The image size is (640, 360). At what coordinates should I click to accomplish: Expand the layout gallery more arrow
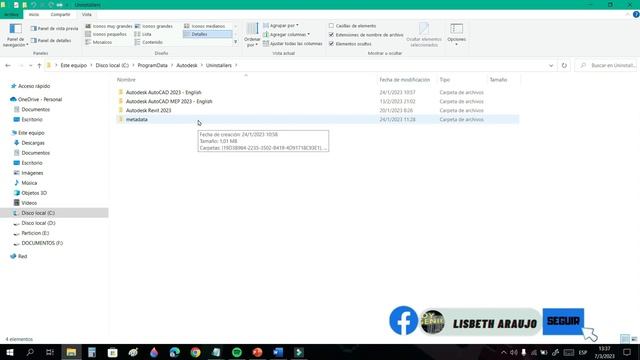pyautogui.click(x=236, y=42)
